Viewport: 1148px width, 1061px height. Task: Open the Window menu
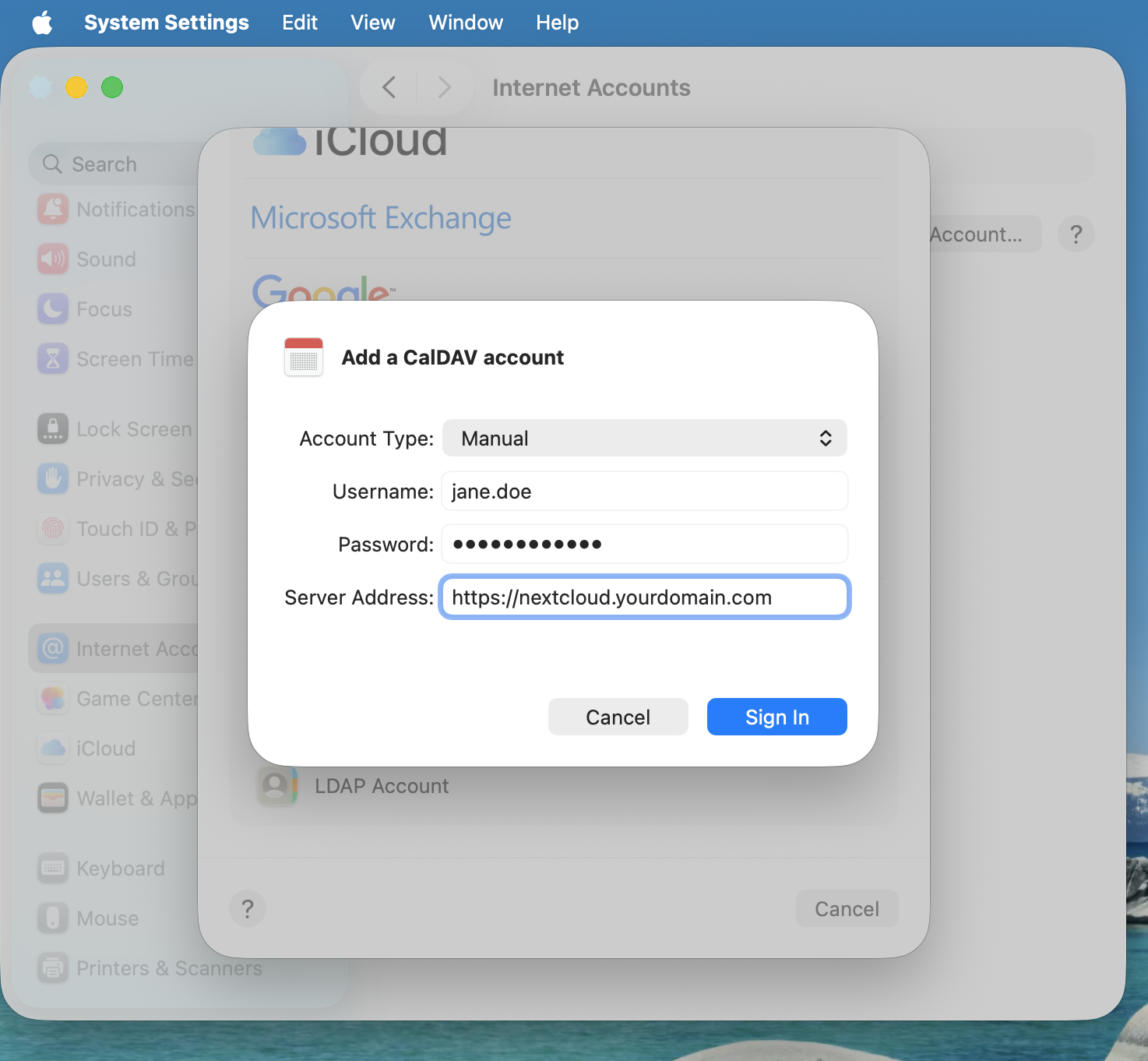465,22
